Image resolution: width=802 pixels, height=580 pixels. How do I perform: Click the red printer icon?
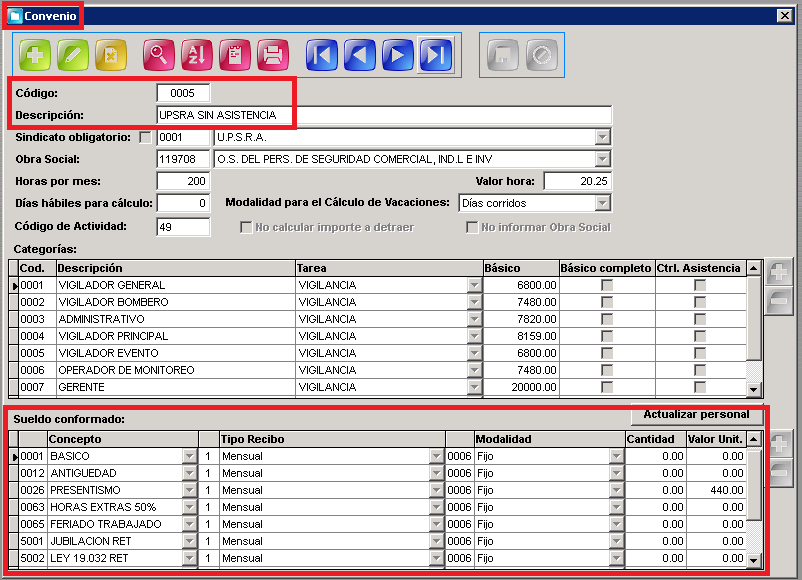pos(273,55)
